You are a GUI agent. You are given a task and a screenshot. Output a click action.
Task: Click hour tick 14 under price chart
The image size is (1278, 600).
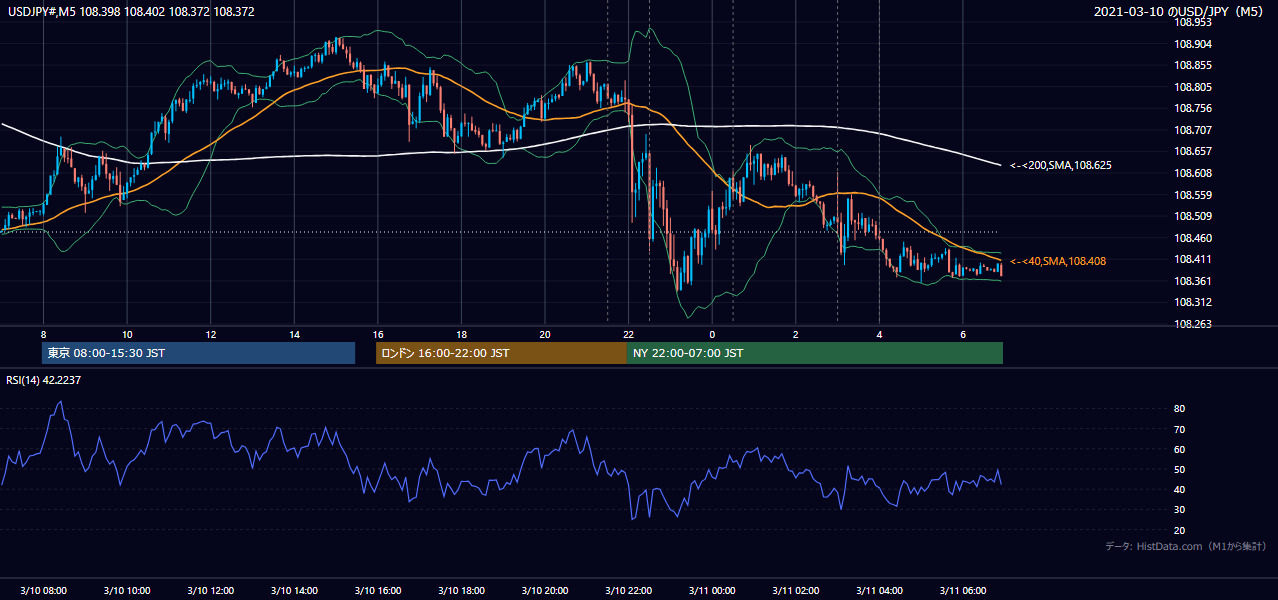(294, 334)
